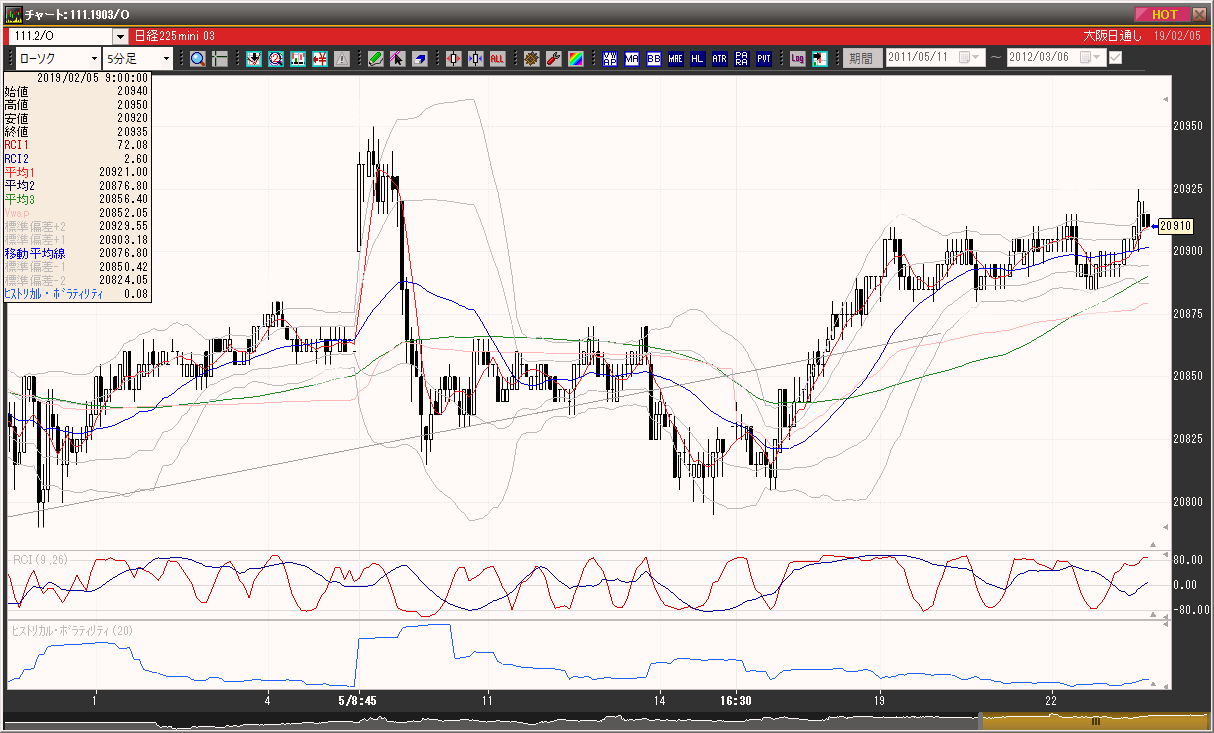Image resolution: width=1214 pixels, height=733 pixels.
Task: Open the 5分足 timeframe dropdown
Action: pyautogui.click(x=138, y=58)
